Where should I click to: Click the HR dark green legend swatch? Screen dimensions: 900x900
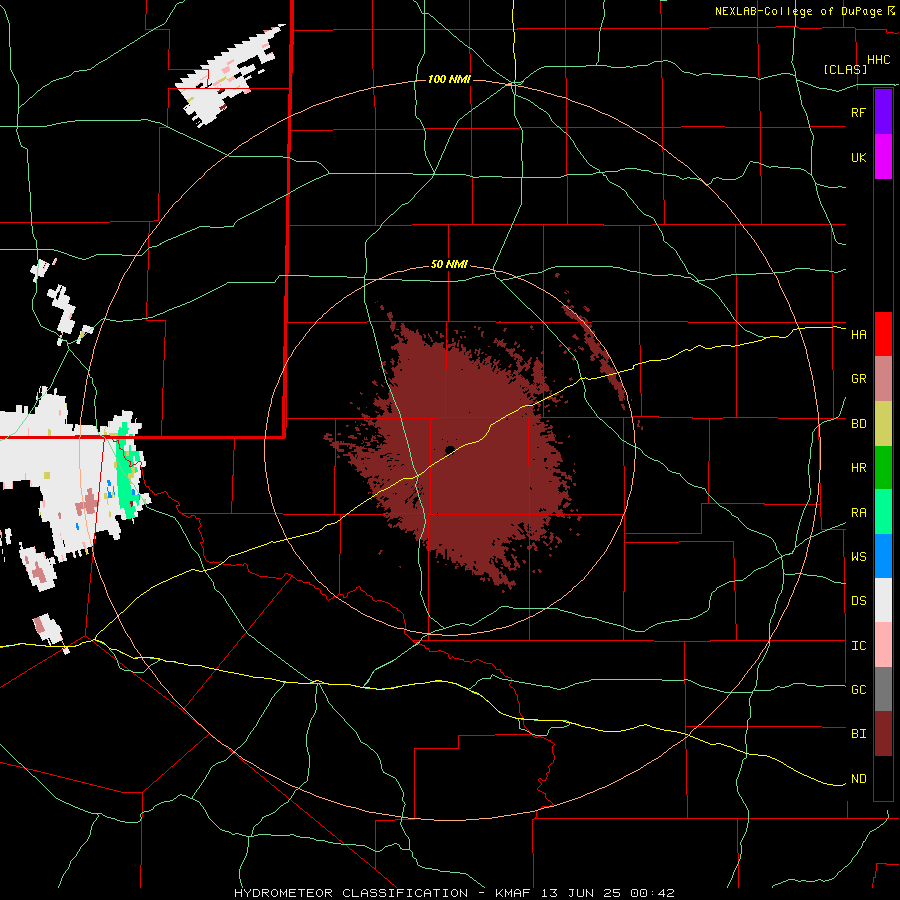(x=883, y=467)
